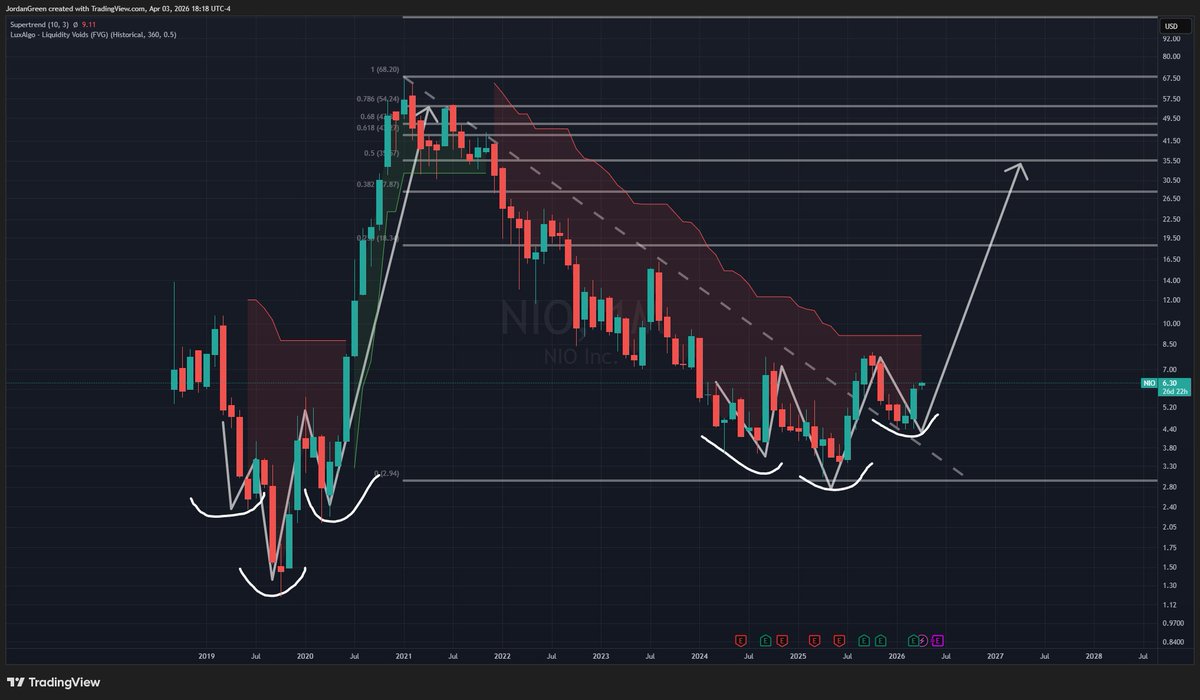Click the 2027 label on time axis

pos(995,656)
